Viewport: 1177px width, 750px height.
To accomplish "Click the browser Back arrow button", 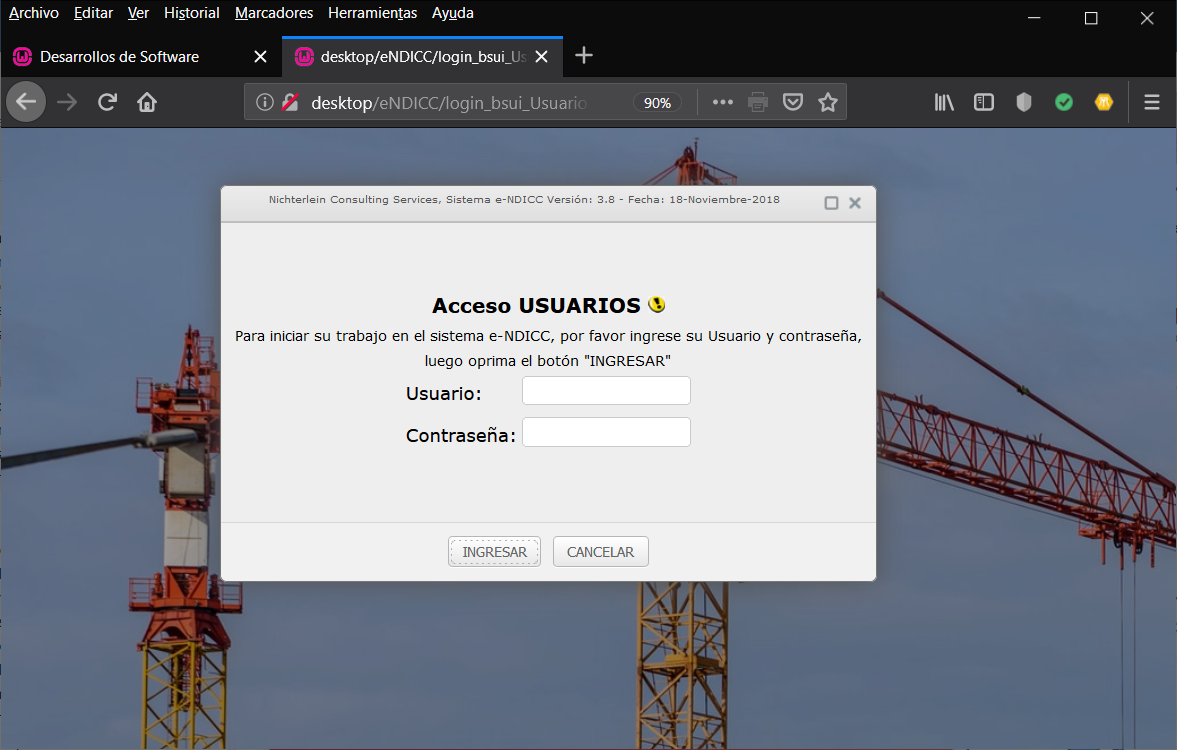I will click(26, 102).
